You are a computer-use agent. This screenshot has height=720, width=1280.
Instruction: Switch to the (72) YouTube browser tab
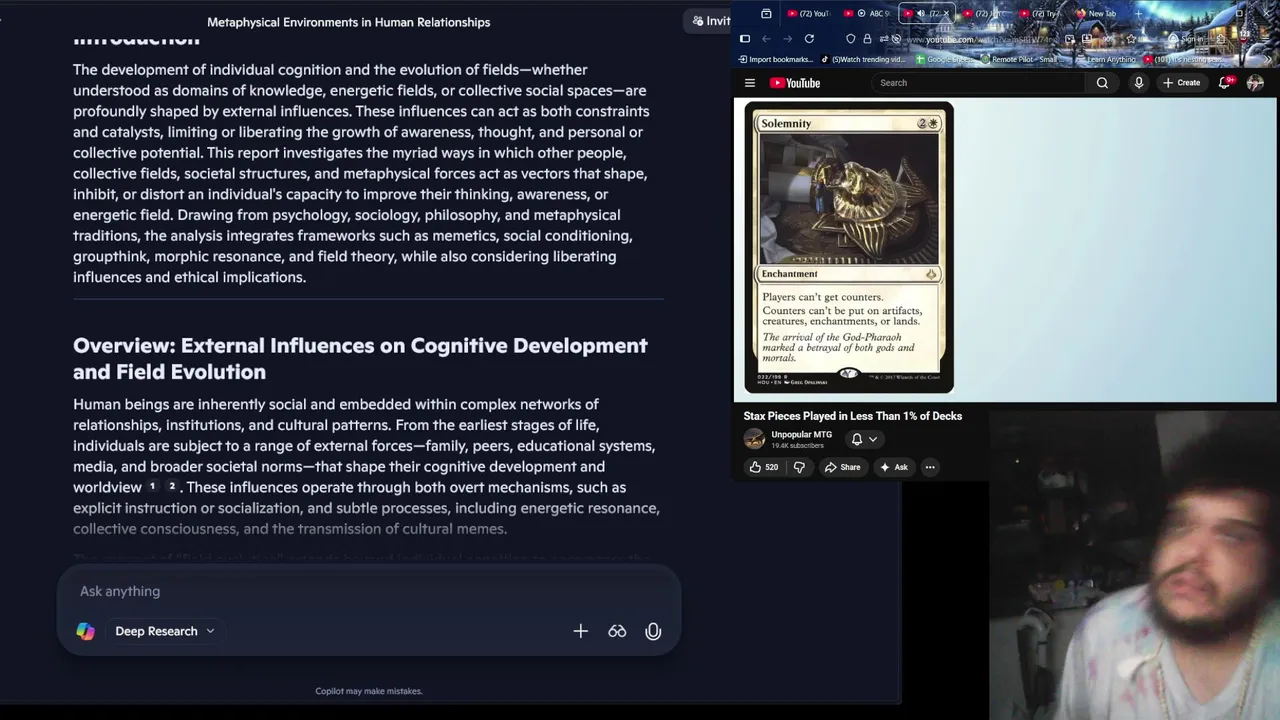coord(808,14)
